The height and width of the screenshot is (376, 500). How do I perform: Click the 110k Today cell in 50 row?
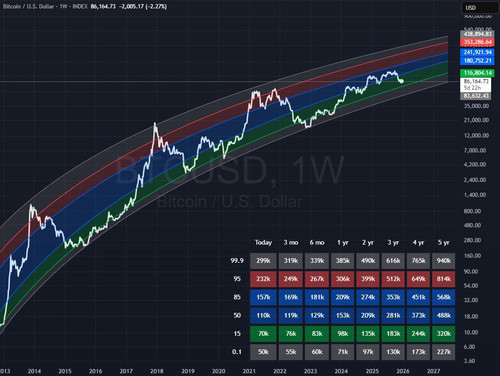pos(263,315)
